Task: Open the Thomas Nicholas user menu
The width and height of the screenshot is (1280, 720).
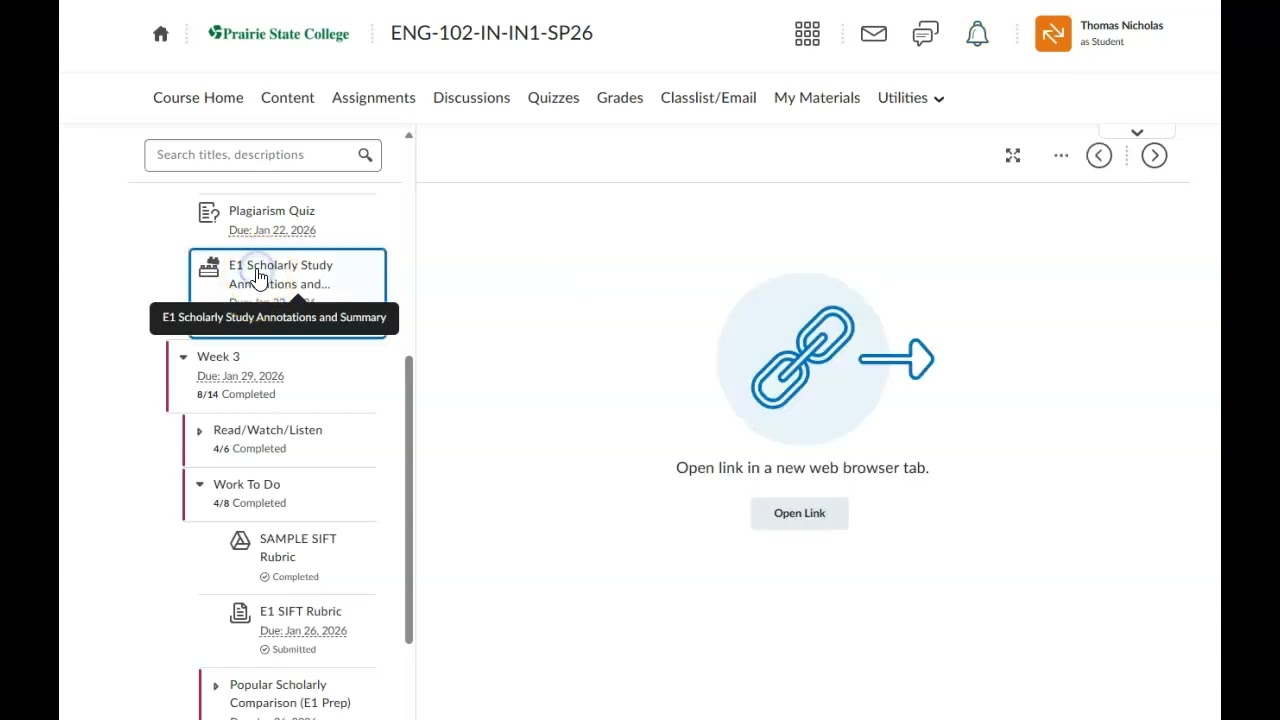Action: point(1100,33)
